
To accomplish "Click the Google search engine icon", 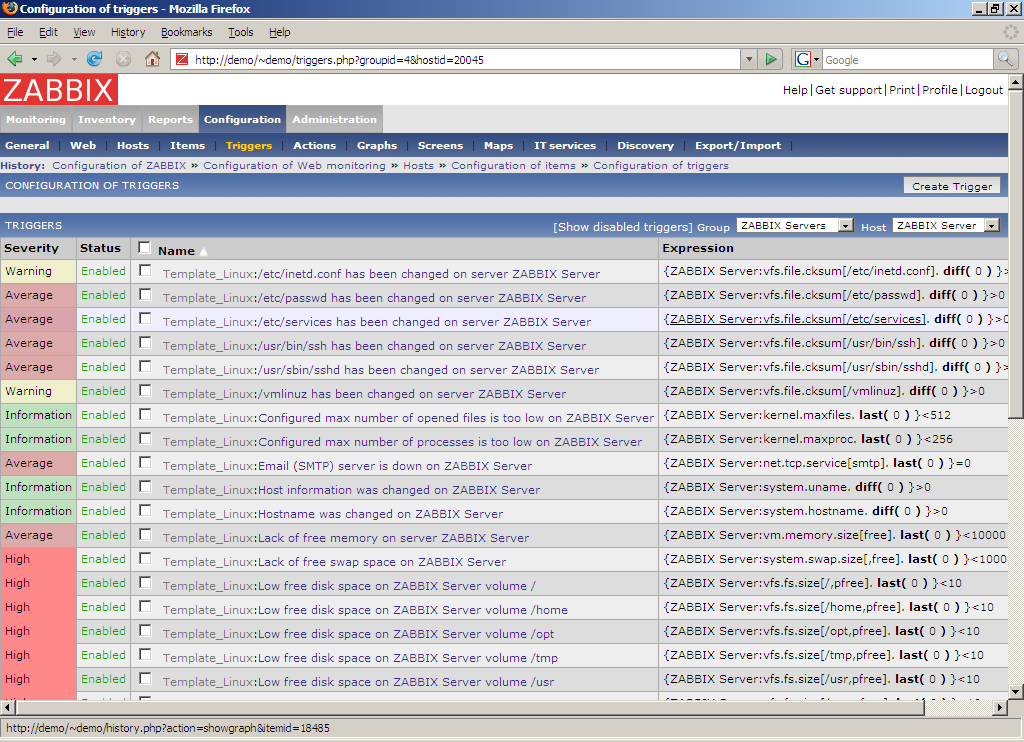I will coord(803,59).
